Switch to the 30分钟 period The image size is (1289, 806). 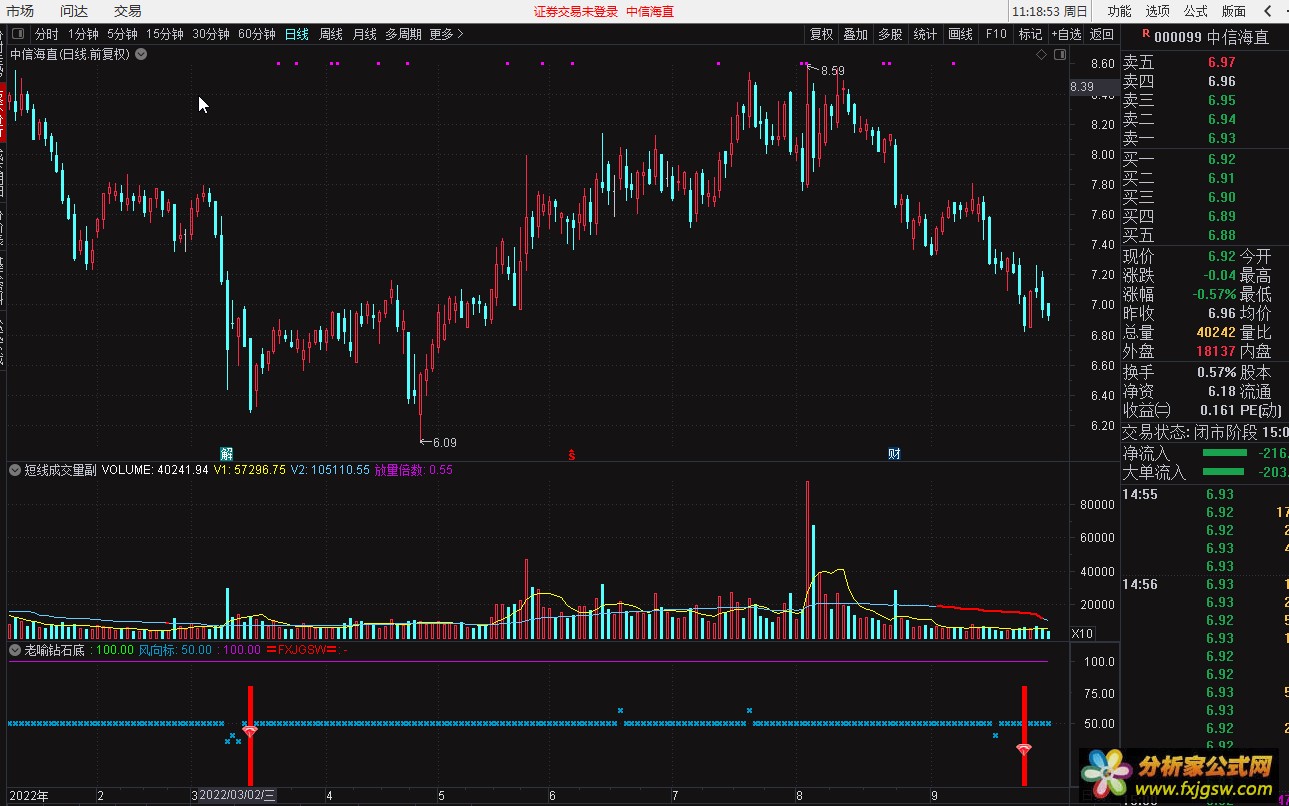(x=211, y=34)
